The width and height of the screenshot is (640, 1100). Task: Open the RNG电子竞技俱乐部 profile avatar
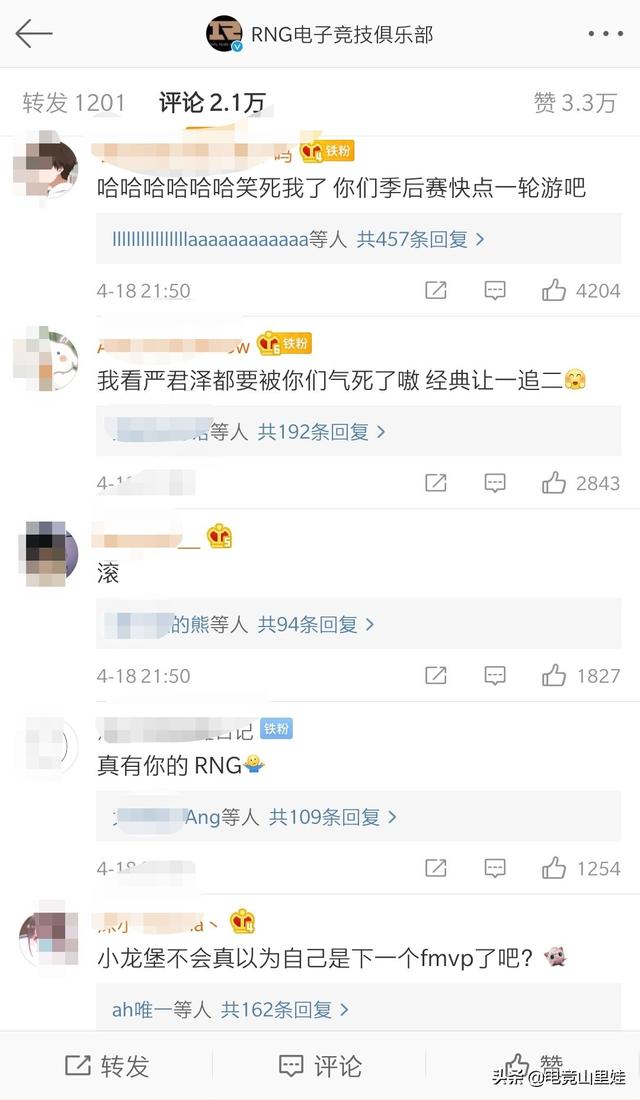coord(224,34)
